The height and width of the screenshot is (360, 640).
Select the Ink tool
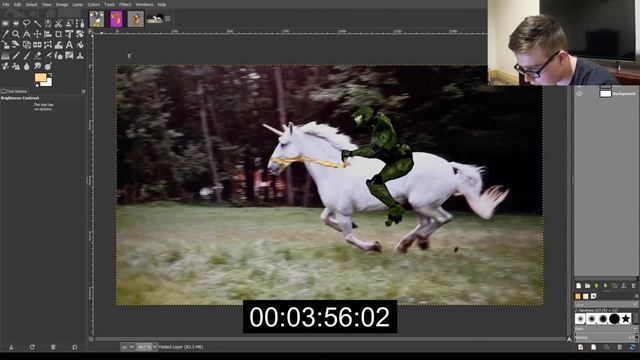(58, 55)
